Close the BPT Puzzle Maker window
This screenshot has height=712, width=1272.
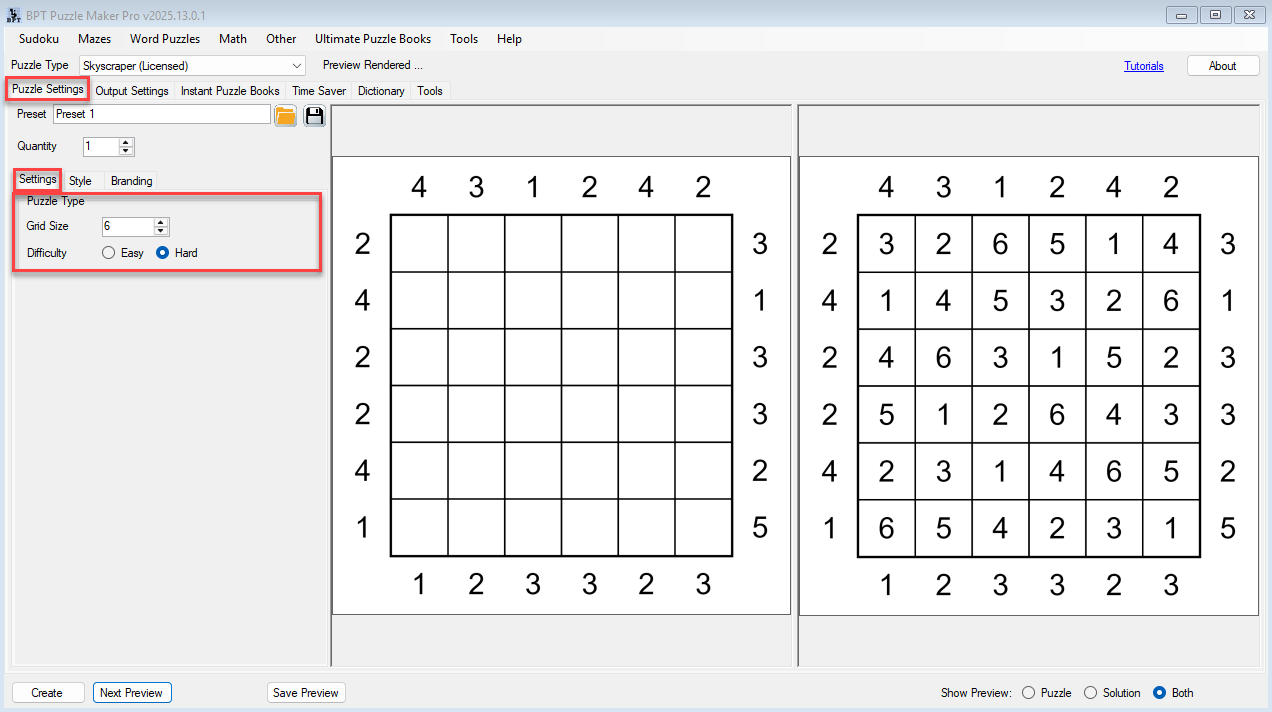pyautogui.click(x=1249, y=15)
